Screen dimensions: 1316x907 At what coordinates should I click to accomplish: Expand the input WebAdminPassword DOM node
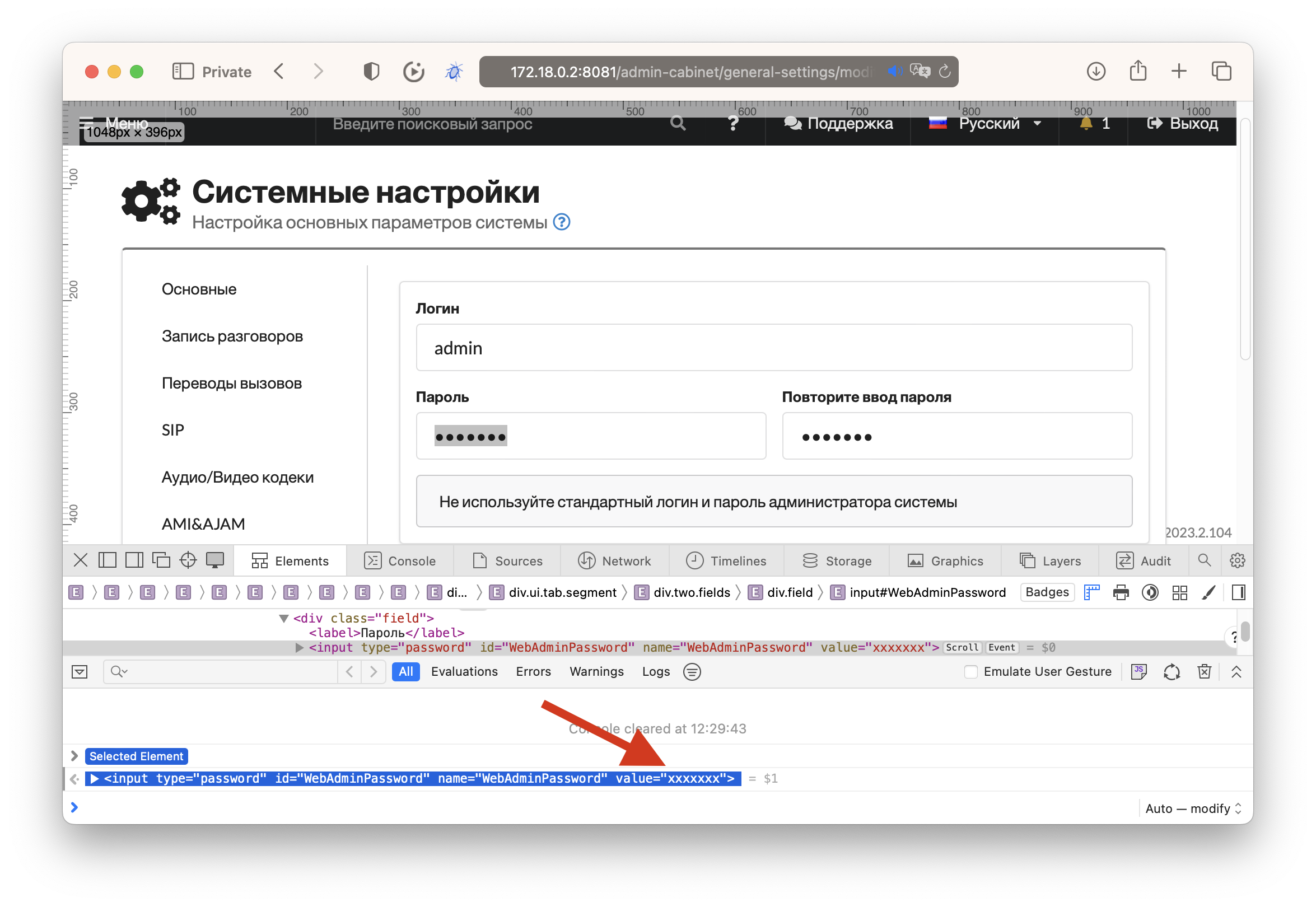tap(299, 647)
